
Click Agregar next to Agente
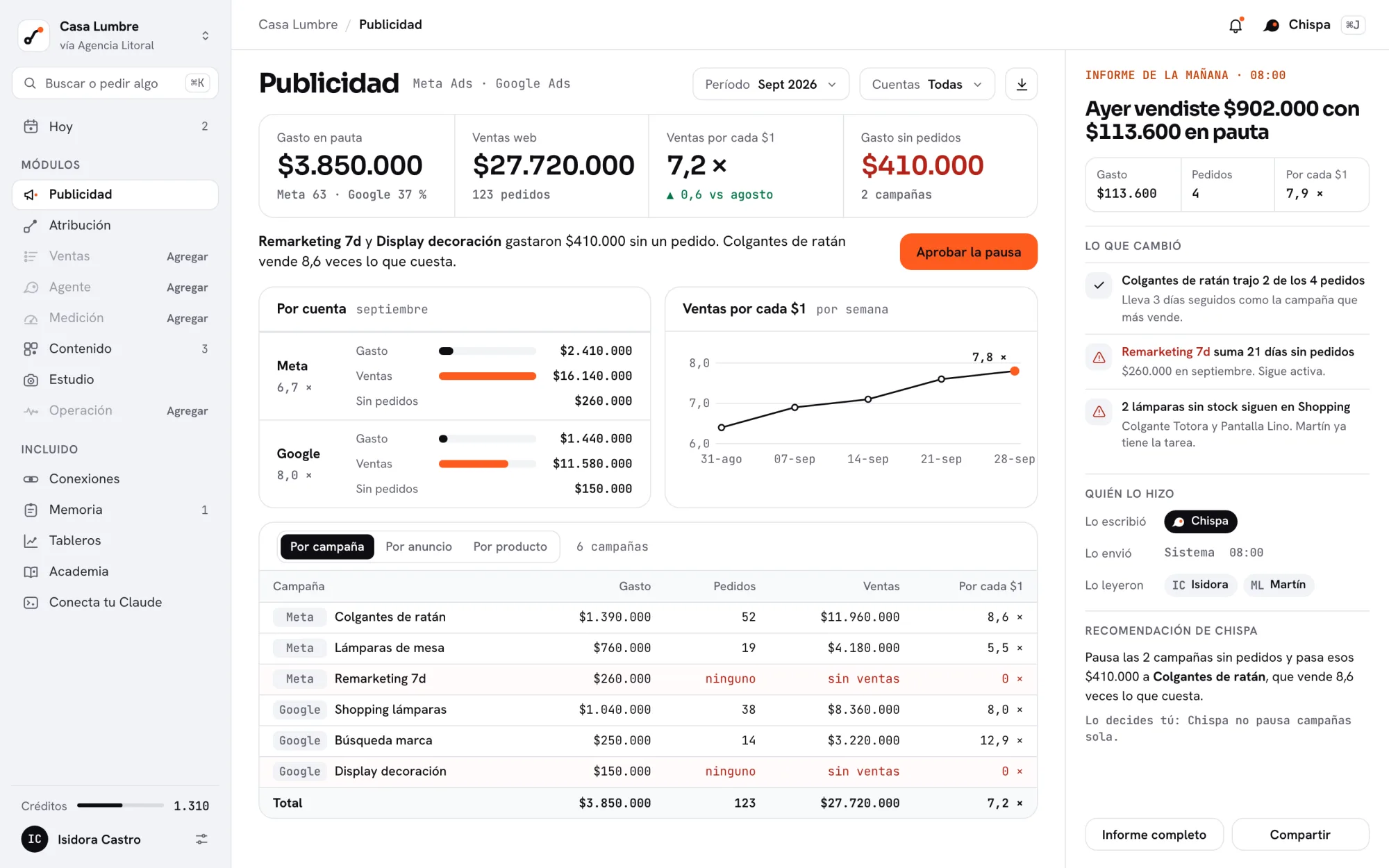point(188,287)
